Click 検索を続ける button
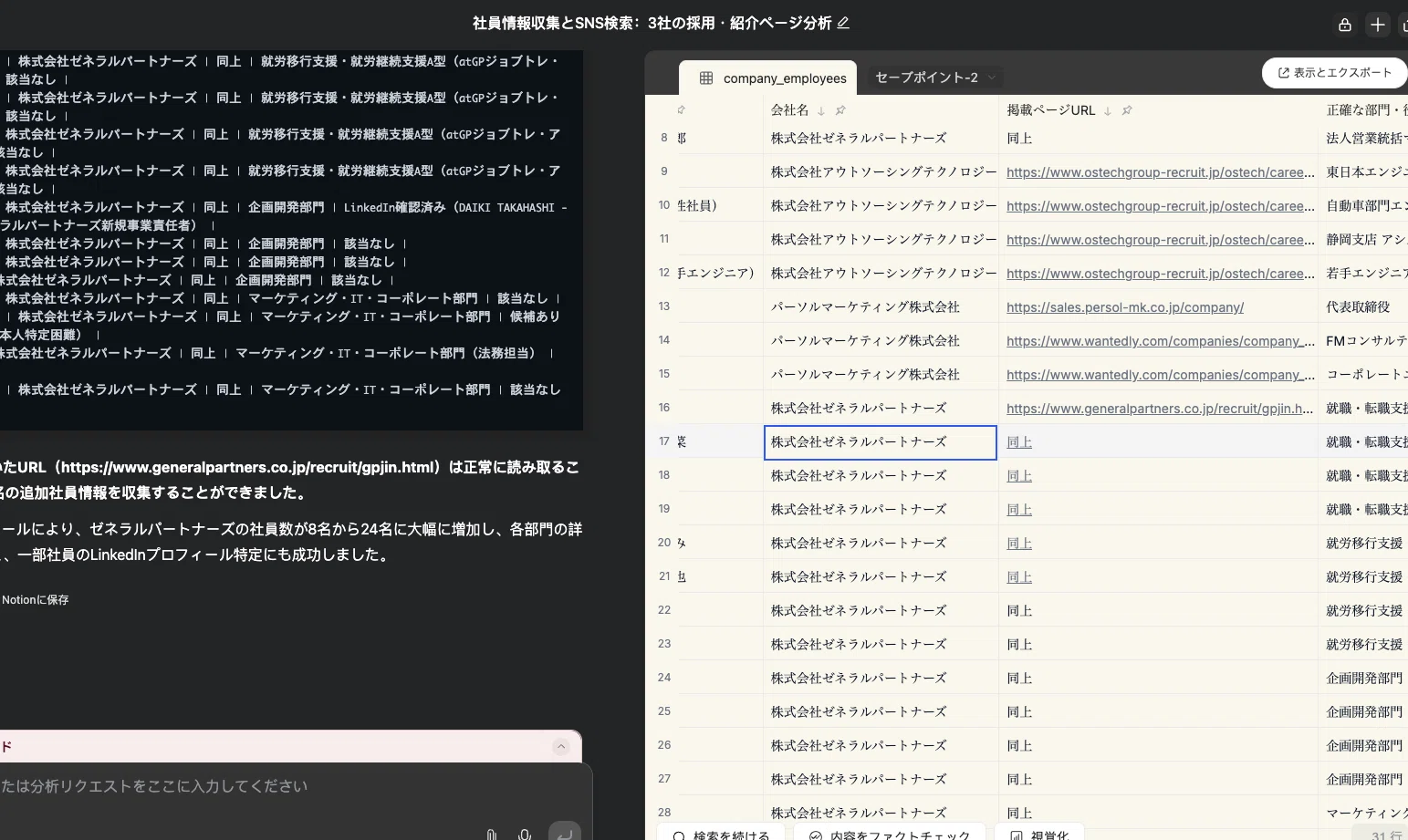This screenshot has height=840, width=1408. click(721, 835)
